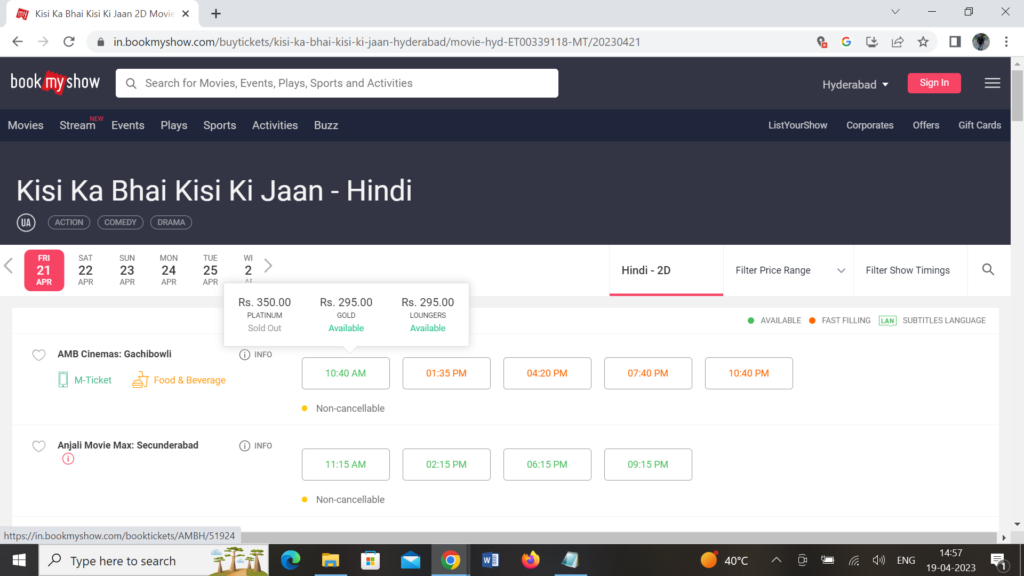Click the BookMyShow logo
The width and height of the screenshot is (1024, 576).
55,83
